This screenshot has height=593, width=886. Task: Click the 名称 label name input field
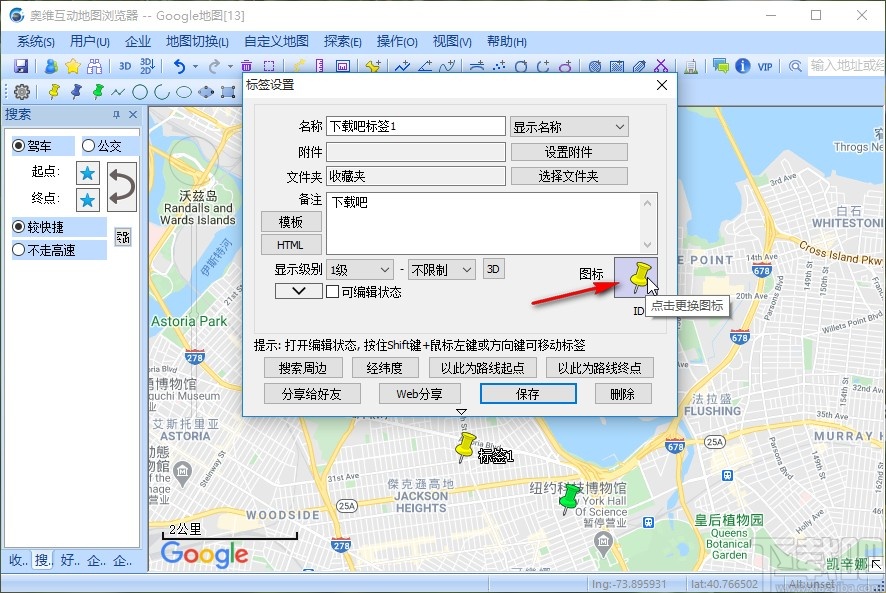pos(415,125)
